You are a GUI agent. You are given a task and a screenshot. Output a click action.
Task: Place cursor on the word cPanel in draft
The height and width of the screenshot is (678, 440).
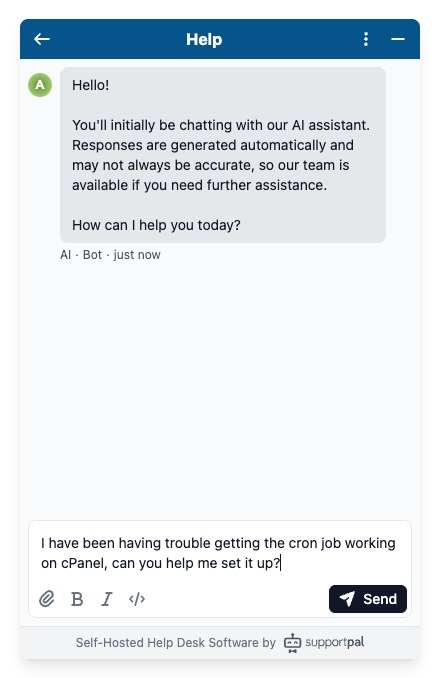coord(84,563)
